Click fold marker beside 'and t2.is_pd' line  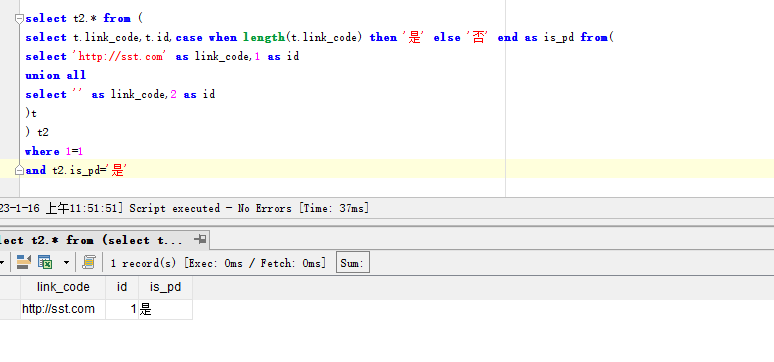pyautogui.click(x=19, y=170)
